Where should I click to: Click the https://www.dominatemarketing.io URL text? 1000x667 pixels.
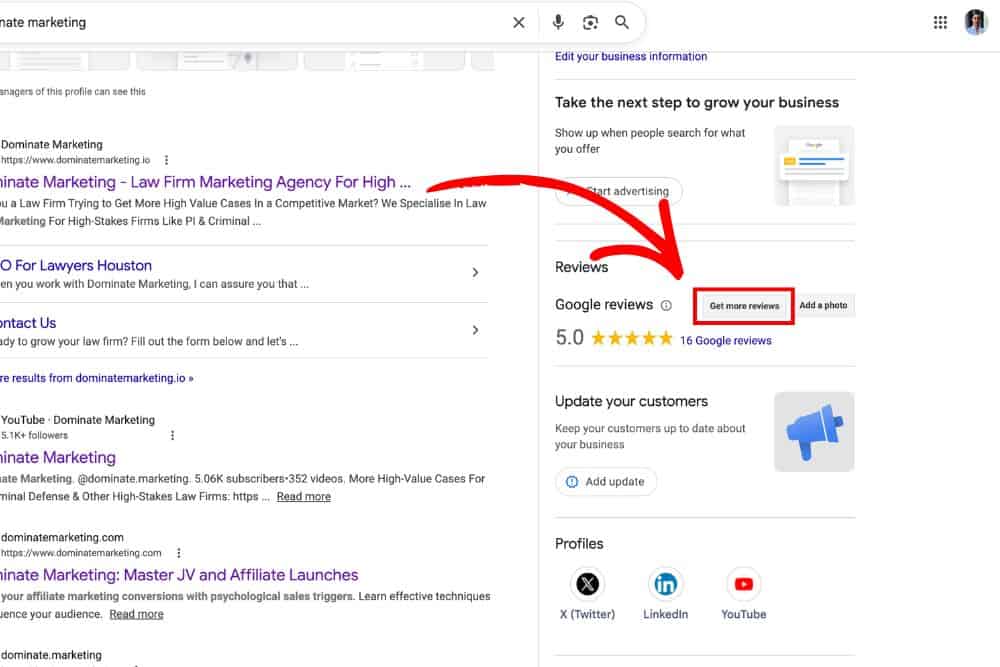click(x=75, y=160)
